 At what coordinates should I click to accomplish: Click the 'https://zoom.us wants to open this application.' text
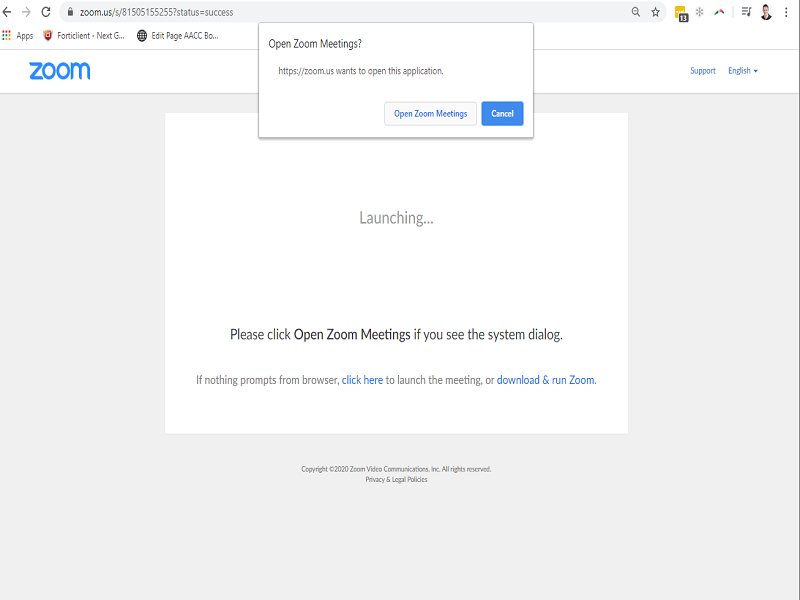pos(361,71)
